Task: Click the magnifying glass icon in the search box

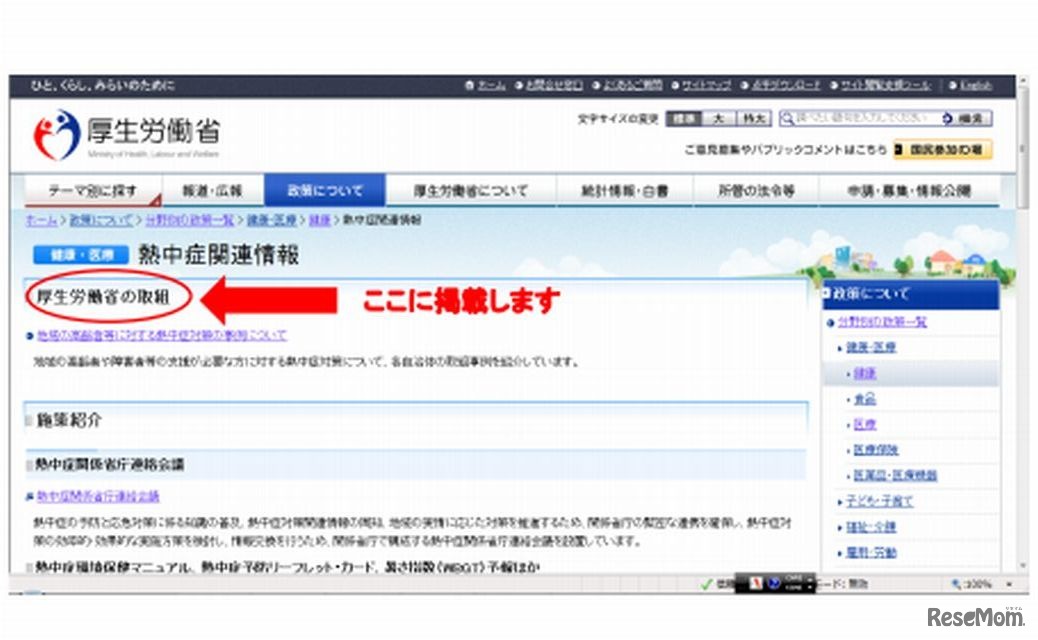Action: 788,117
